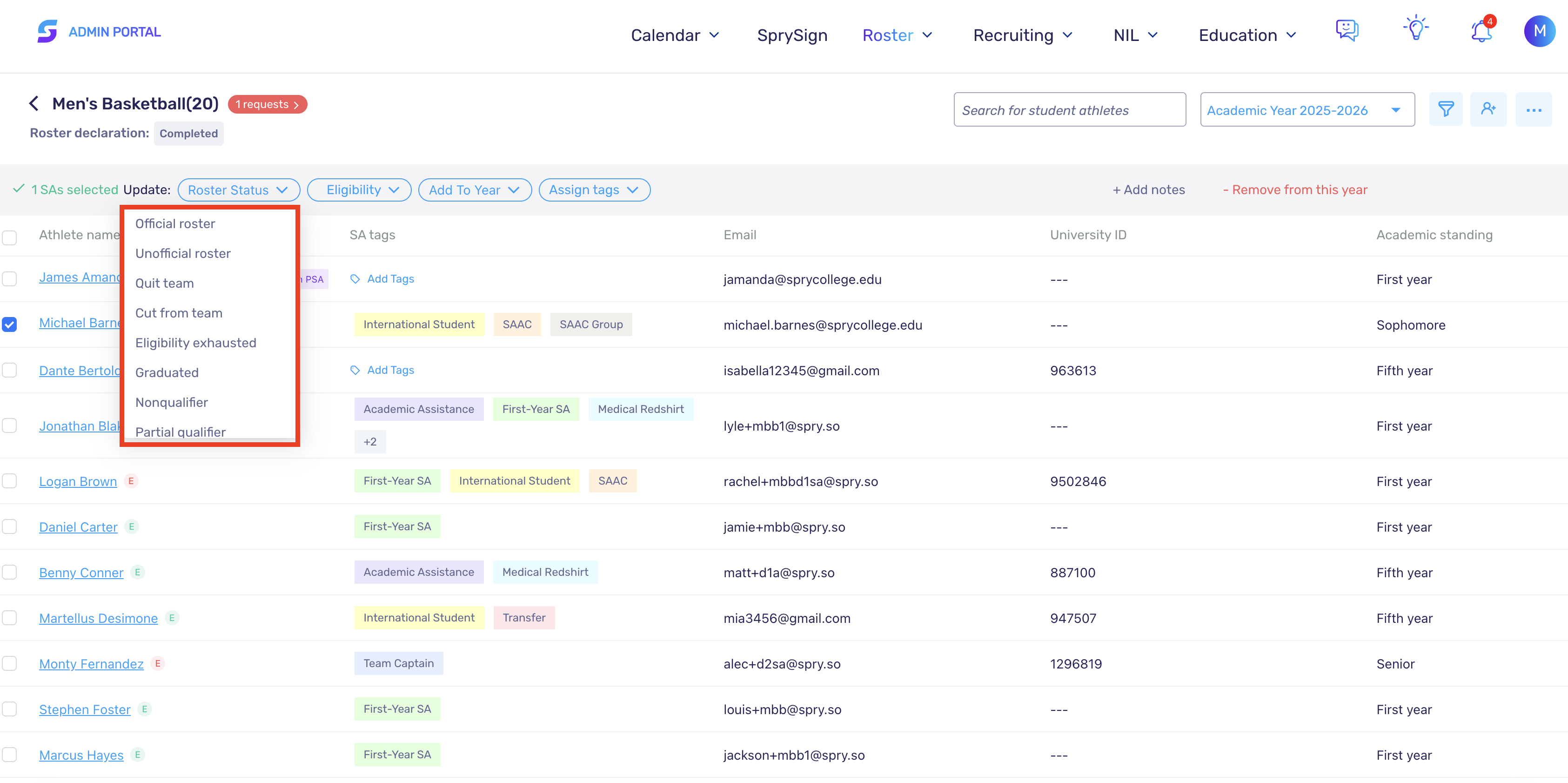Open the Eligibility update dropdown

tap(359, 190)
